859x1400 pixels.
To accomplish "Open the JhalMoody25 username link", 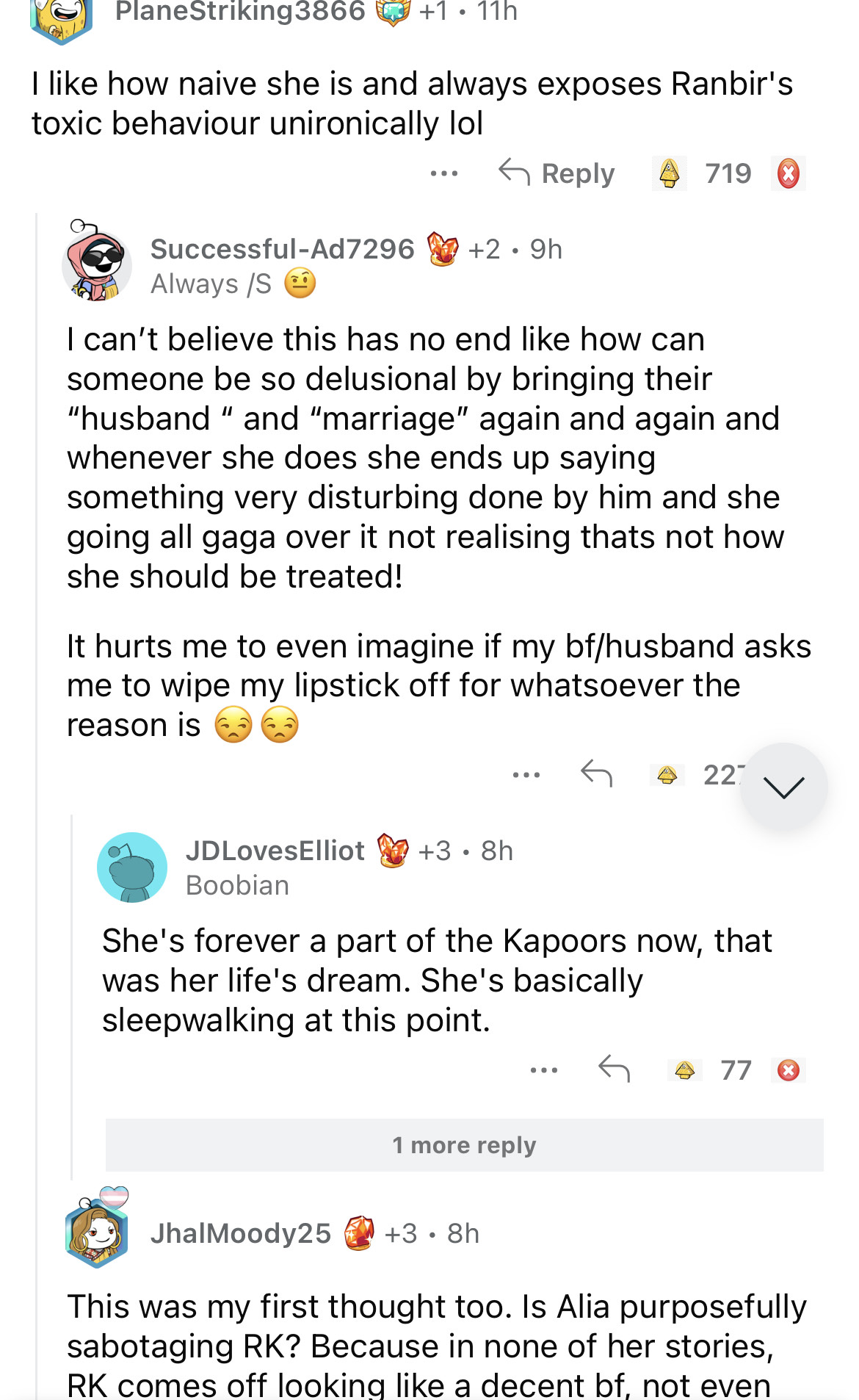I will tap(241, 1233).
